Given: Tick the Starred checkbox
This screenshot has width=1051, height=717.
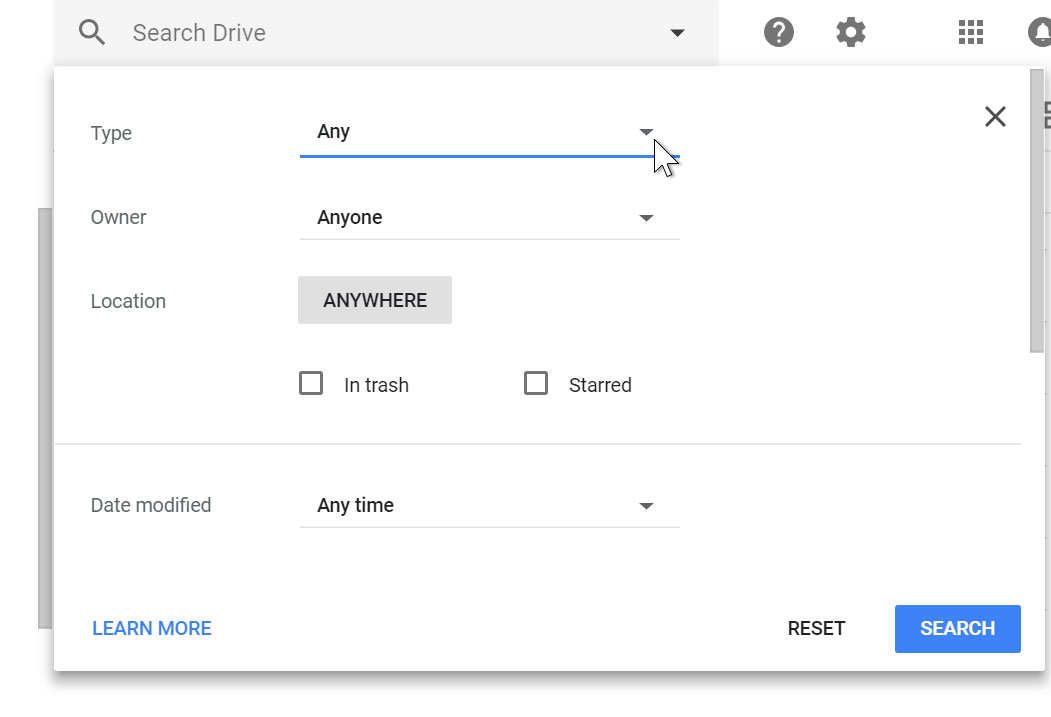Looking at the screenshot, I should [x=537, y=384].
